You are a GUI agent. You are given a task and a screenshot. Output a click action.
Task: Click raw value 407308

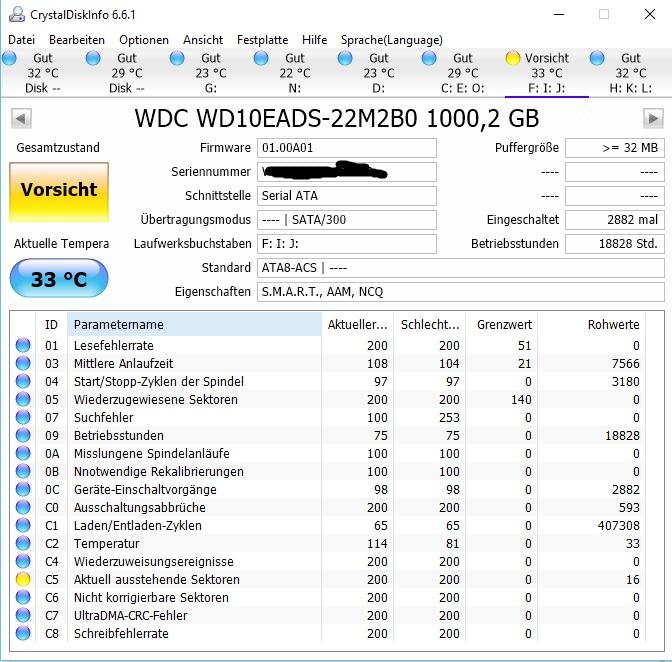[x=618, y=525]
